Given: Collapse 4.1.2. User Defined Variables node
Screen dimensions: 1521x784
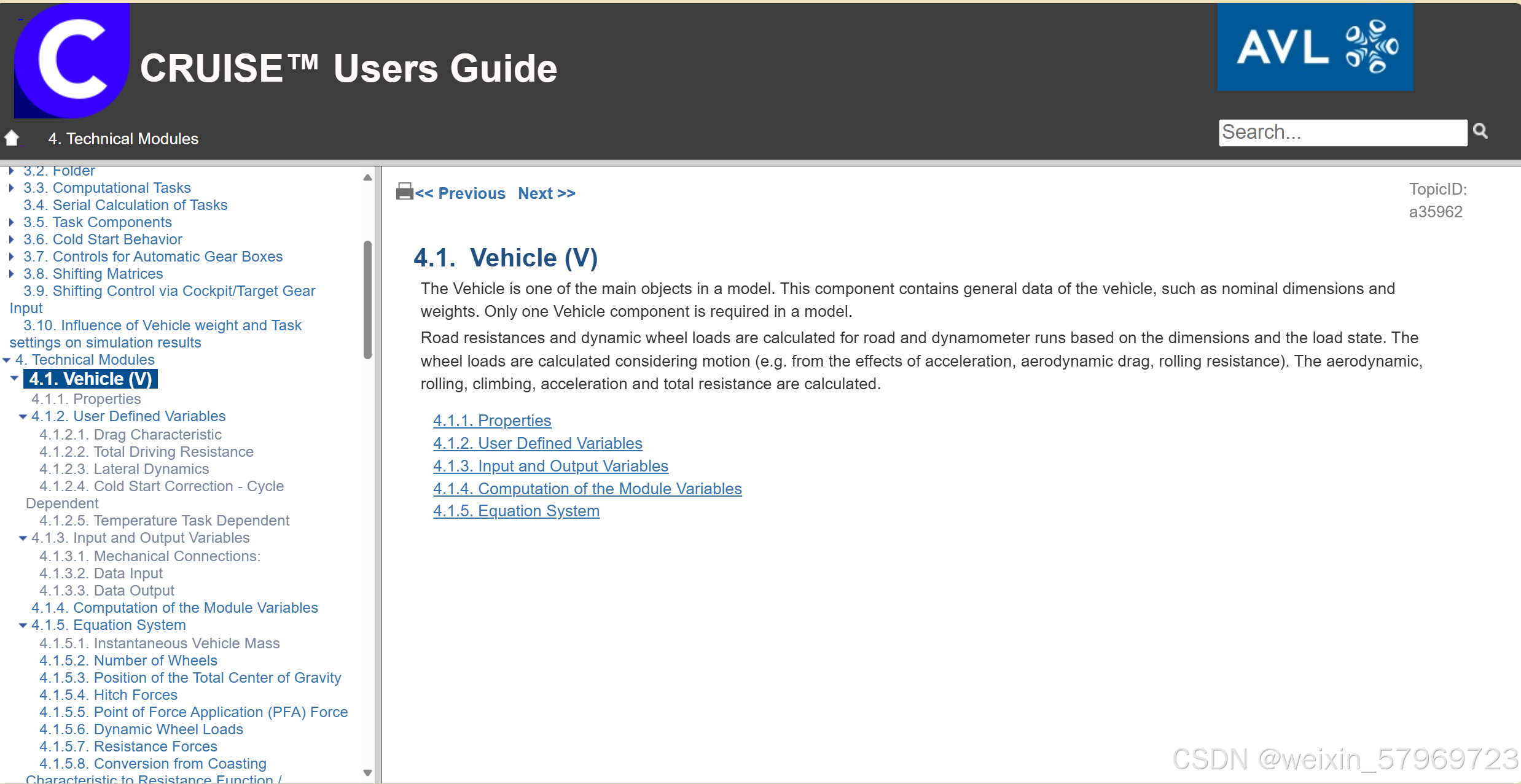Looking at the screenshot, I should 23,417.
